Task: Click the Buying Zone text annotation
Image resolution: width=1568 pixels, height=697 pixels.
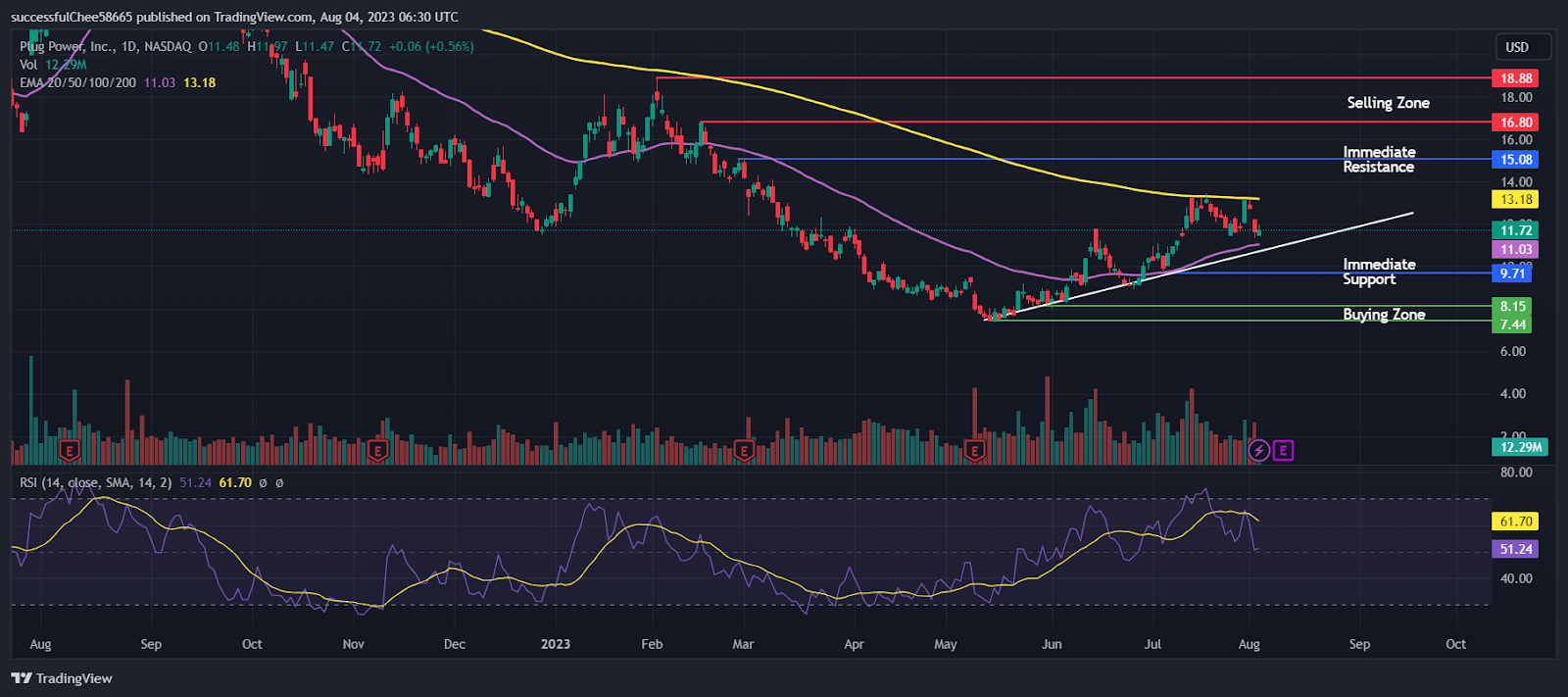Action: point(1384,315)
